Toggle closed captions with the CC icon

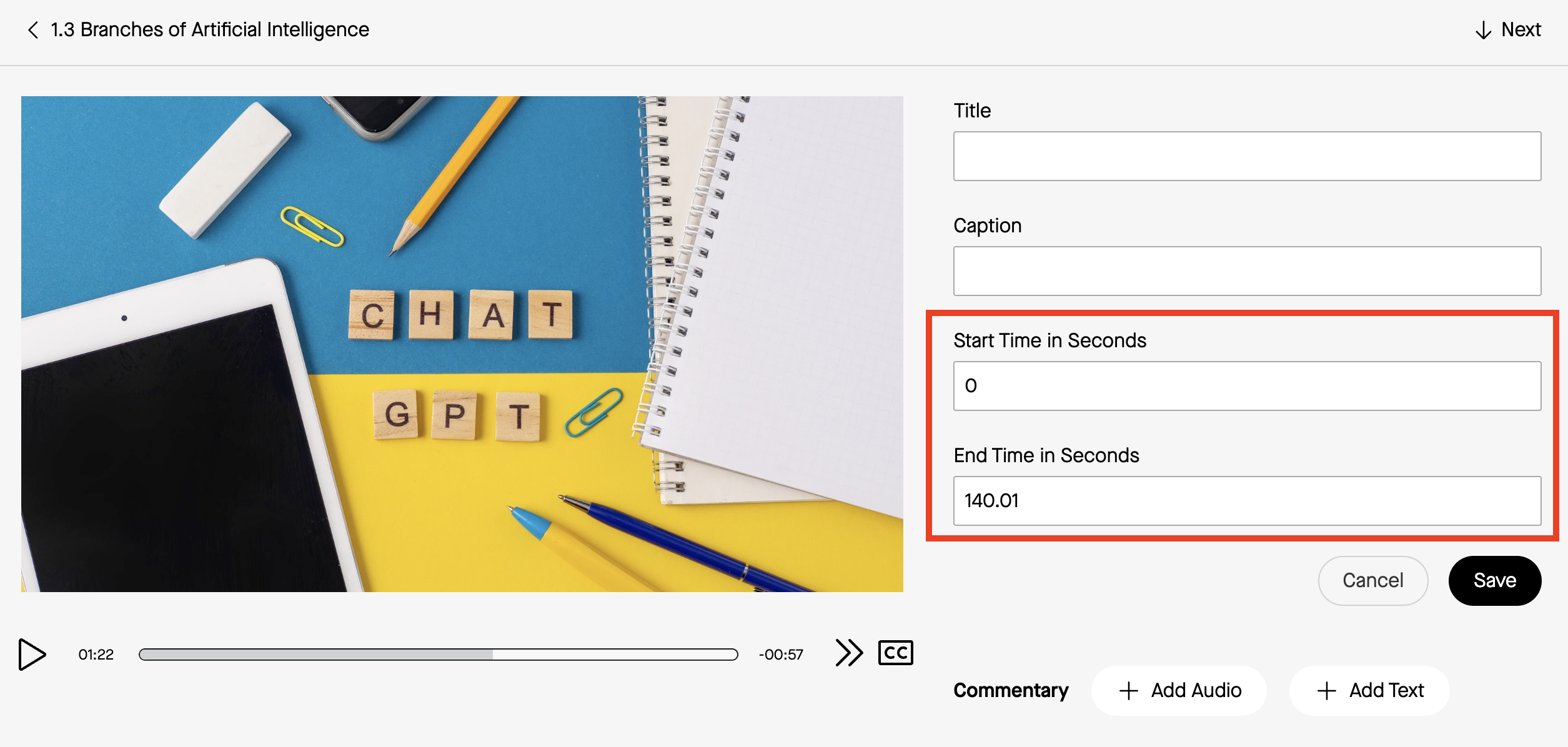point(895,653)
